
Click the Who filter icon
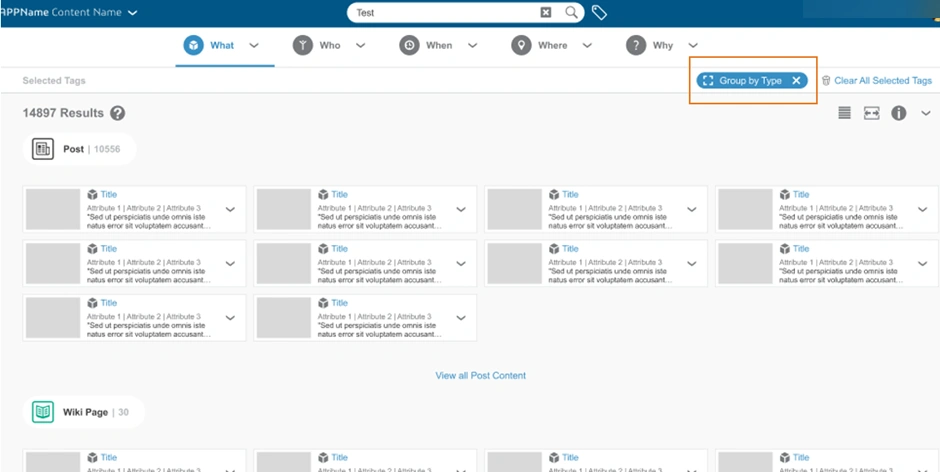(x=303, y=46)
